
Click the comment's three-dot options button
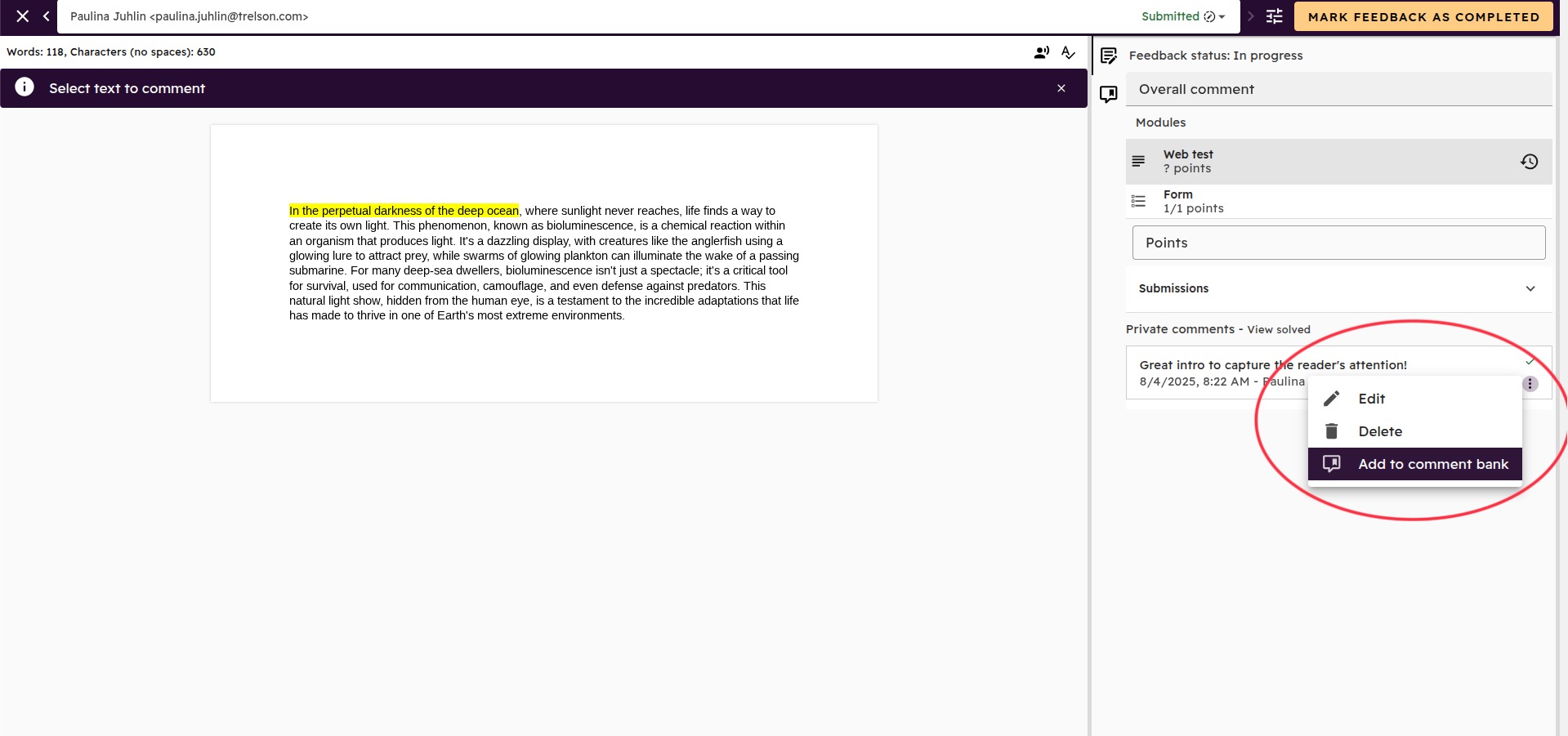(x=1530, y=384)
